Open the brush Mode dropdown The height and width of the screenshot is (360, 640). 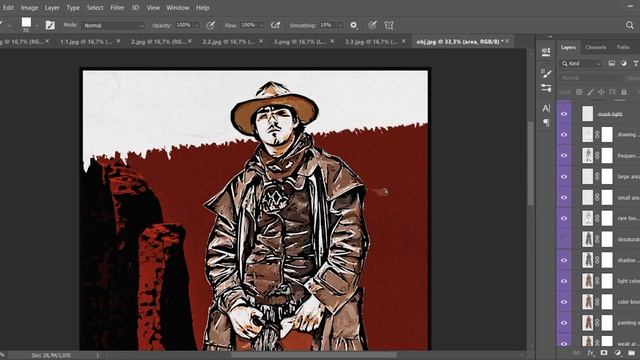click(x=113, y=25)
